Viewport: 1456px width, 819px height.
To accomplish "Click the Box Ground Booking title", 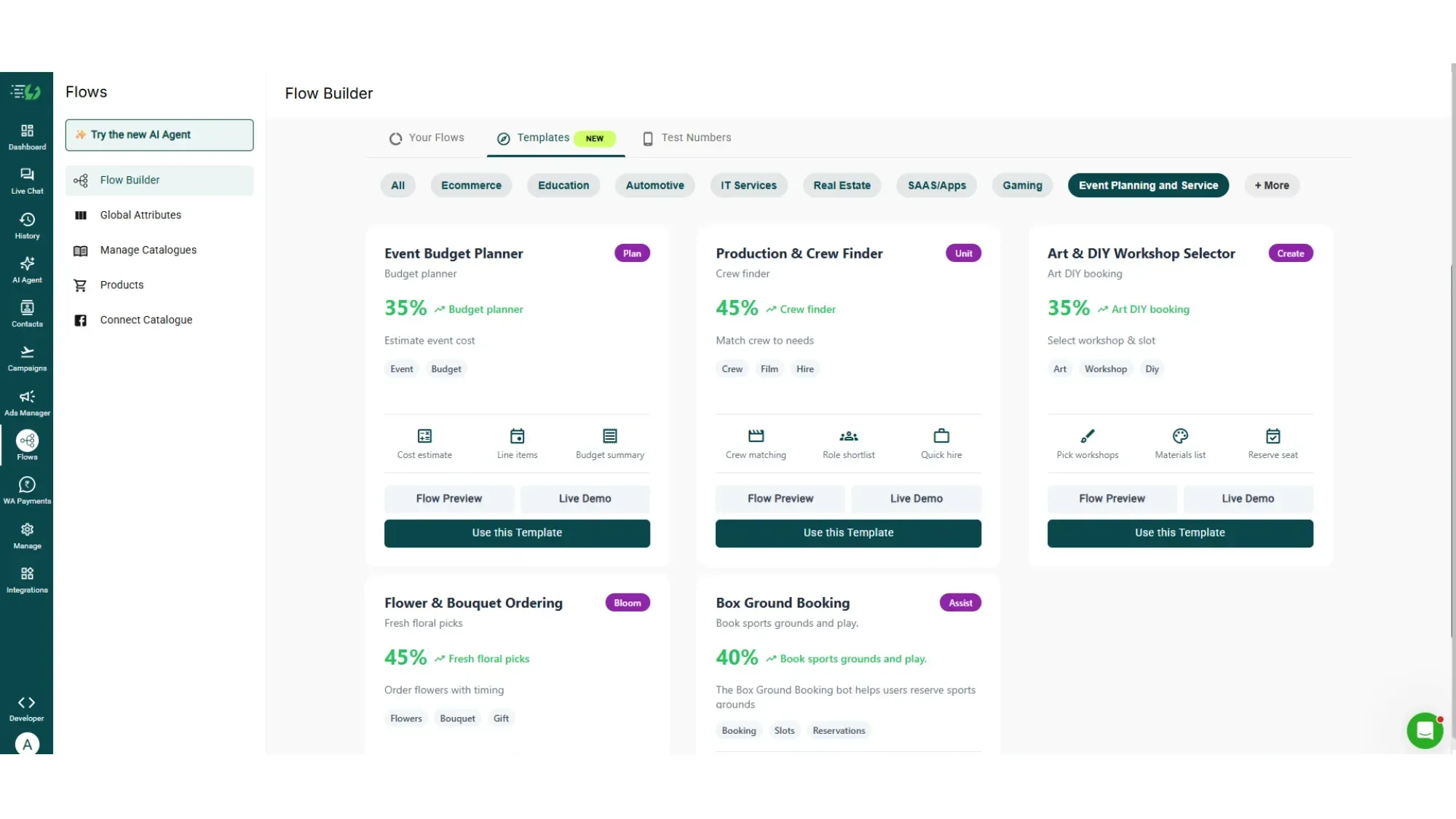I will click(783, 603).
